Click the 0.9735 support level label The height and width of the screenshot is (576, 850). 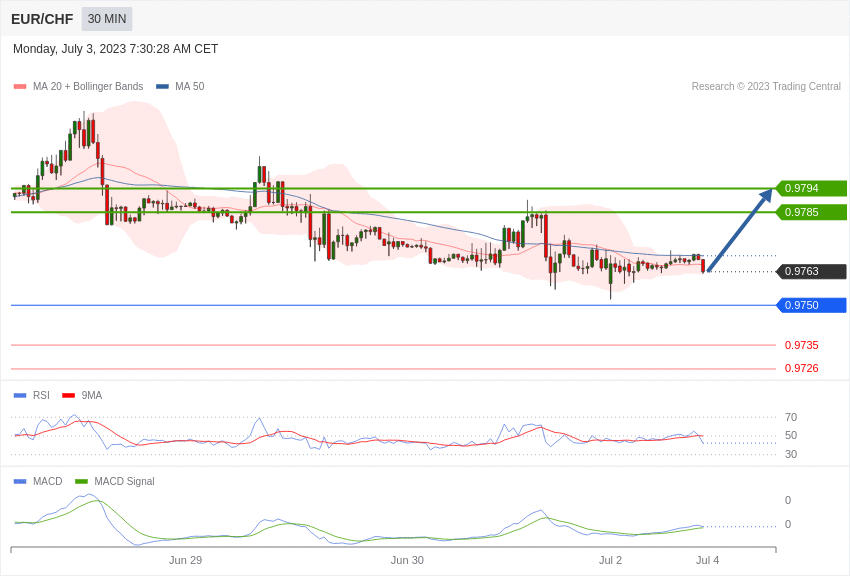(x=802, y=345)
